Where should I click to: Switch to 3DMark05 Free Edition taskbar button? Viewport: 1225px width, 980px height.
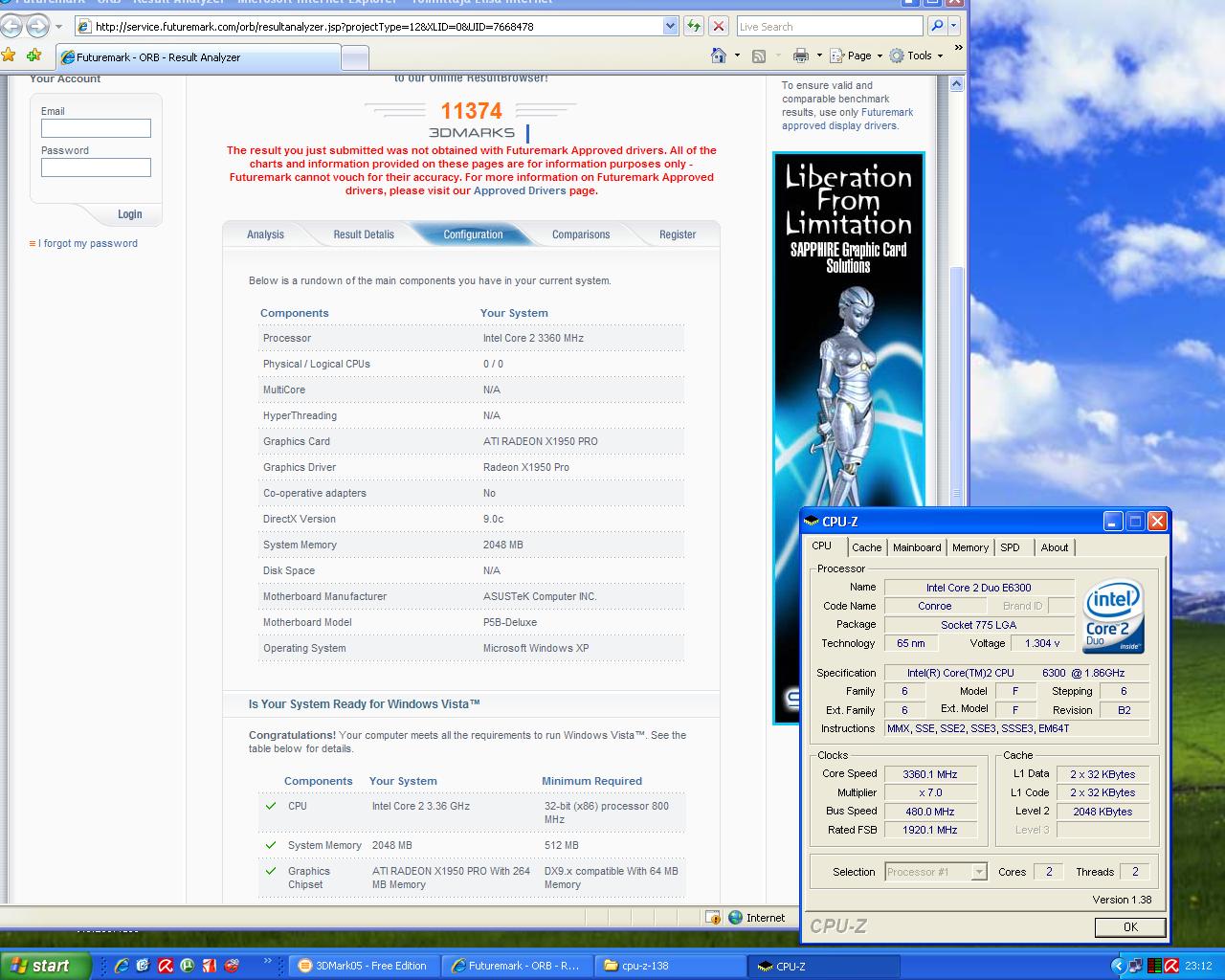(365, 966)
